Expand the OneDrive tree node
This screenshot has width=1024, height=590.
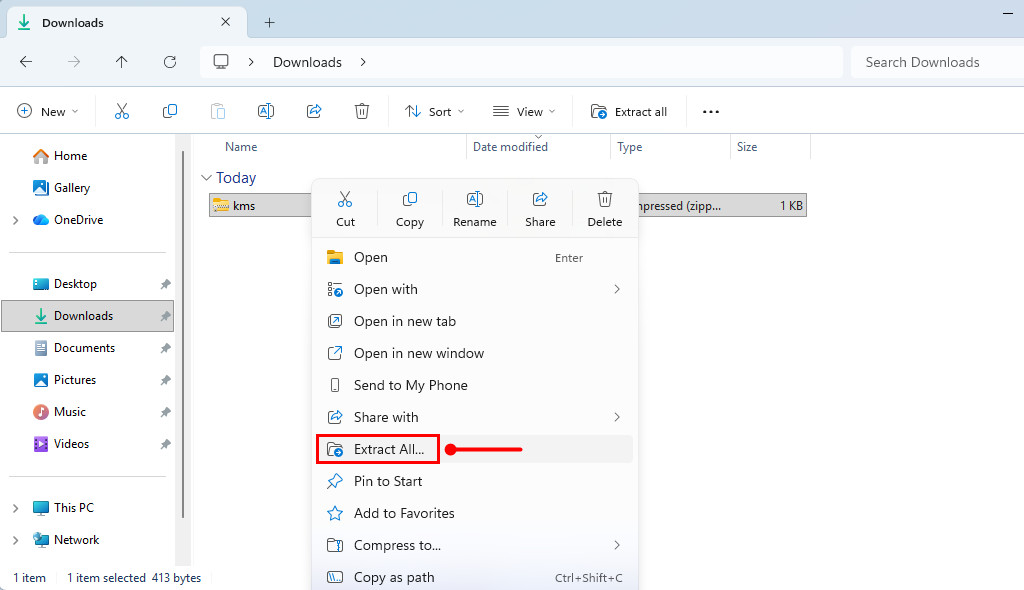click(15, 220)
